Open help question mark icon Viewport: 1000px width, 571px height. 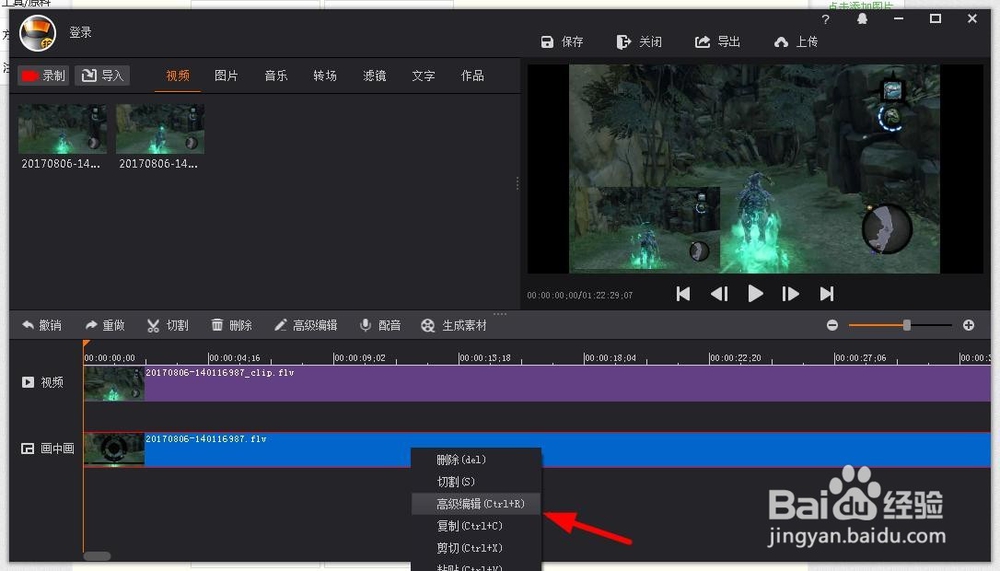pyautogui.click(x=826, y=20)
